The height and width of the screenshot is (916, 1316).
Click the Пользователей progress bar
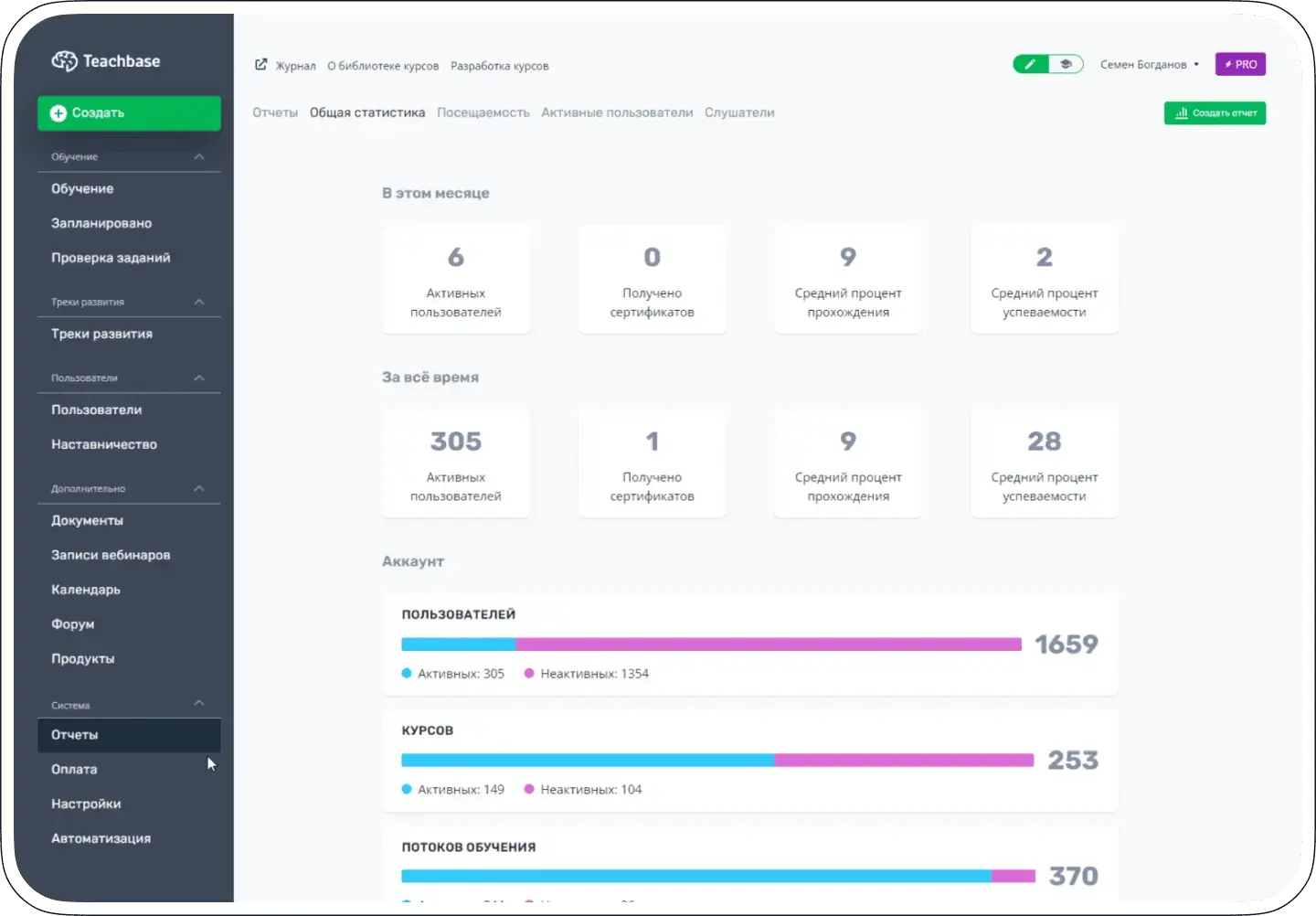click(711, 644)
